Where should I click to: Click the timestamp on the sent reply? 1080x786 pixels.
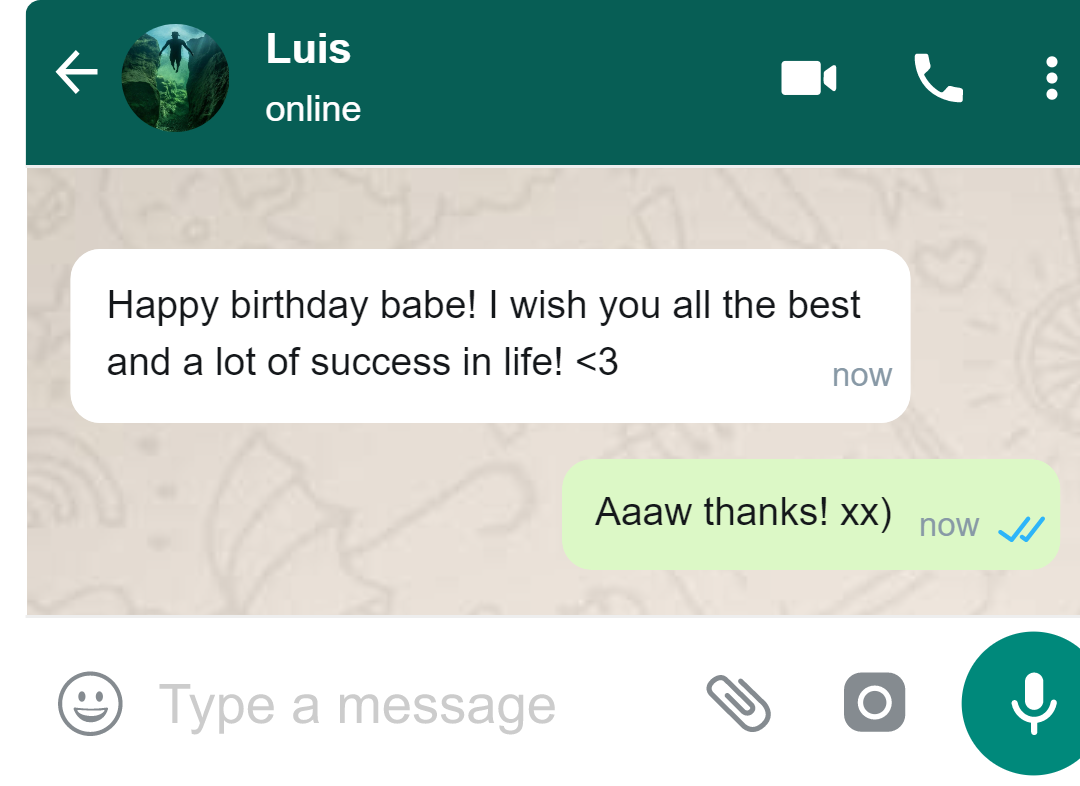coord(948,526)
